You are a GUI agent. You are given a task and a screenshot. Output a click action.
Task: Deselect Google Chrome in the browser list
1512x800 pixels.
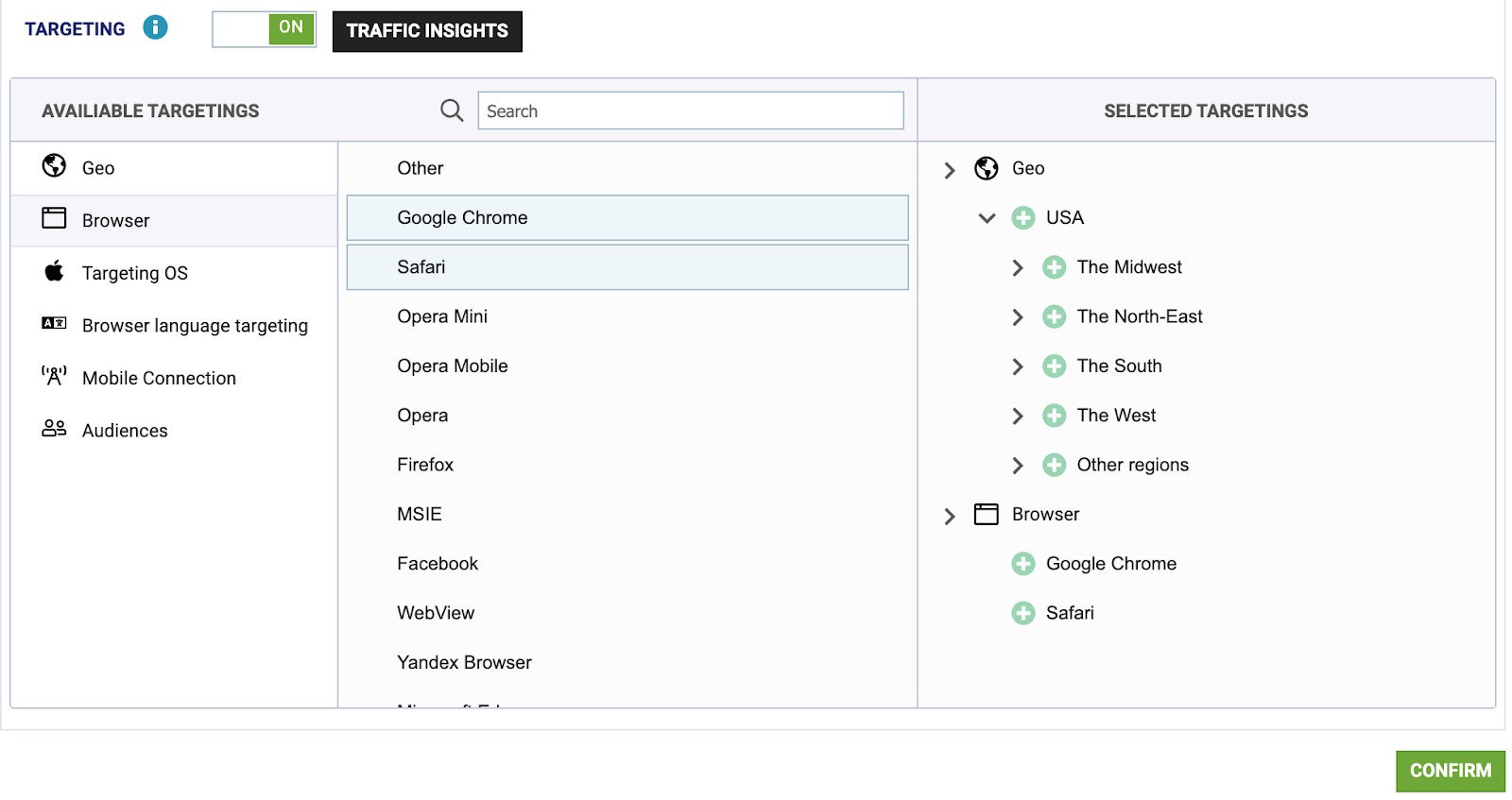pyautogui.click(x=627, y=218)
